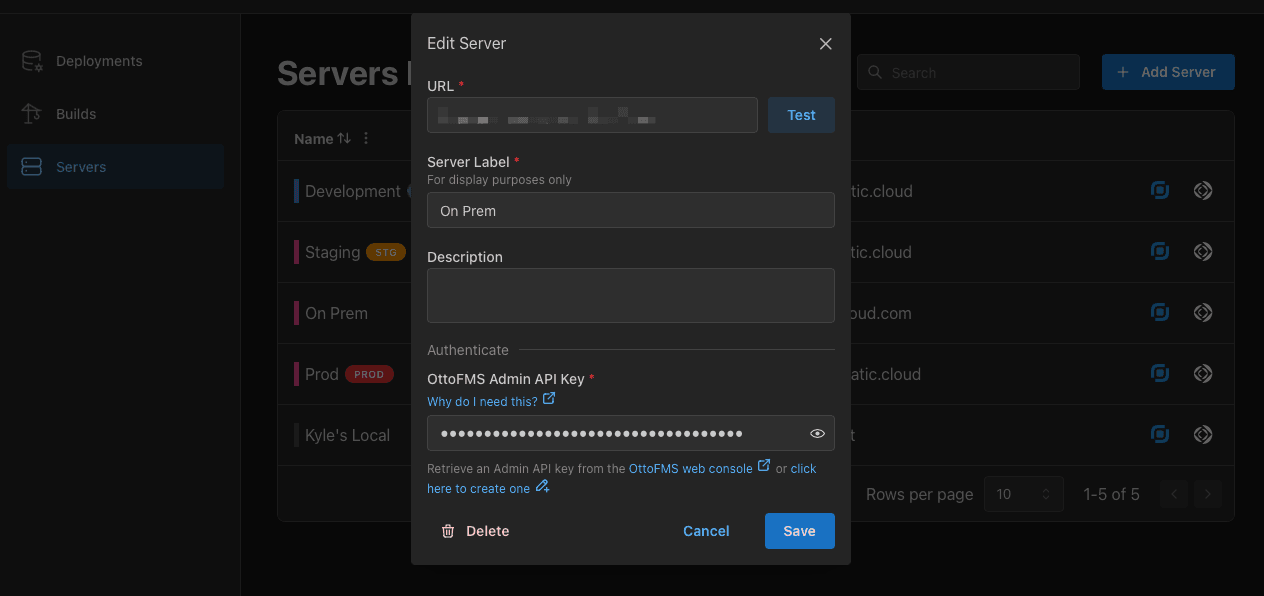Save the edited server settings
Screen dimensions: 1264x596
(799, 531)
